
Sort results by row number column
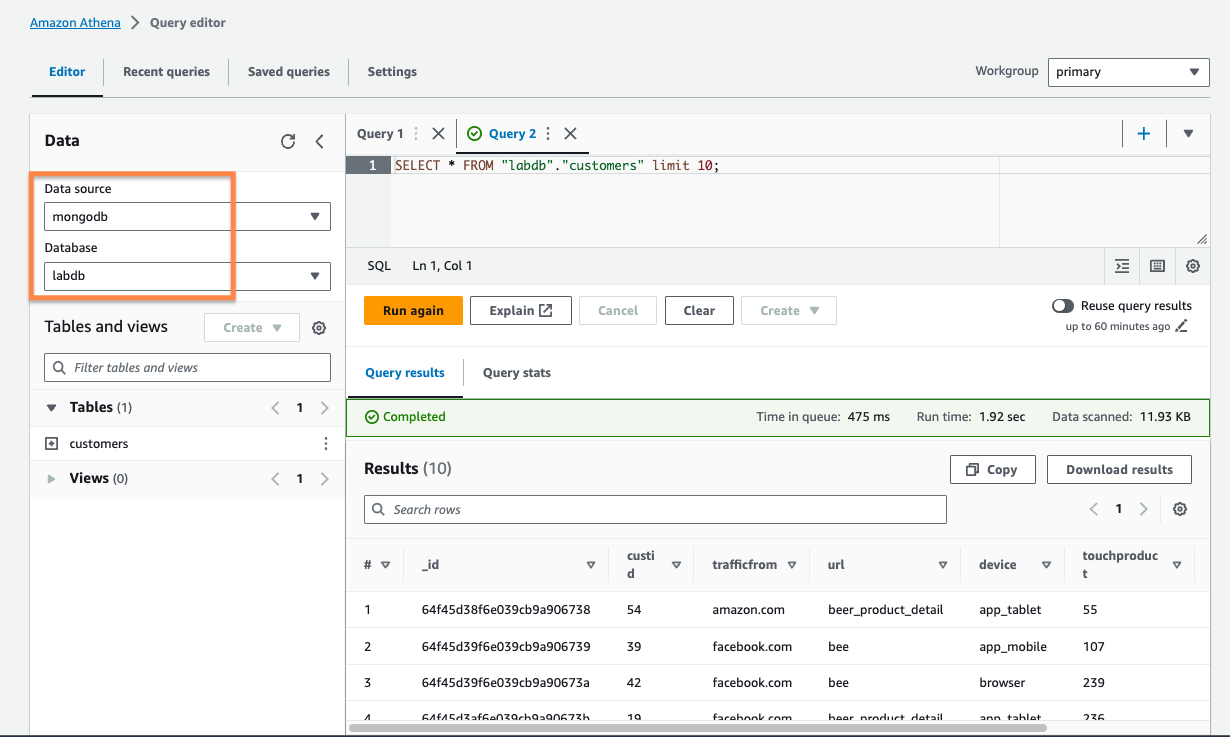coord(385,565)
